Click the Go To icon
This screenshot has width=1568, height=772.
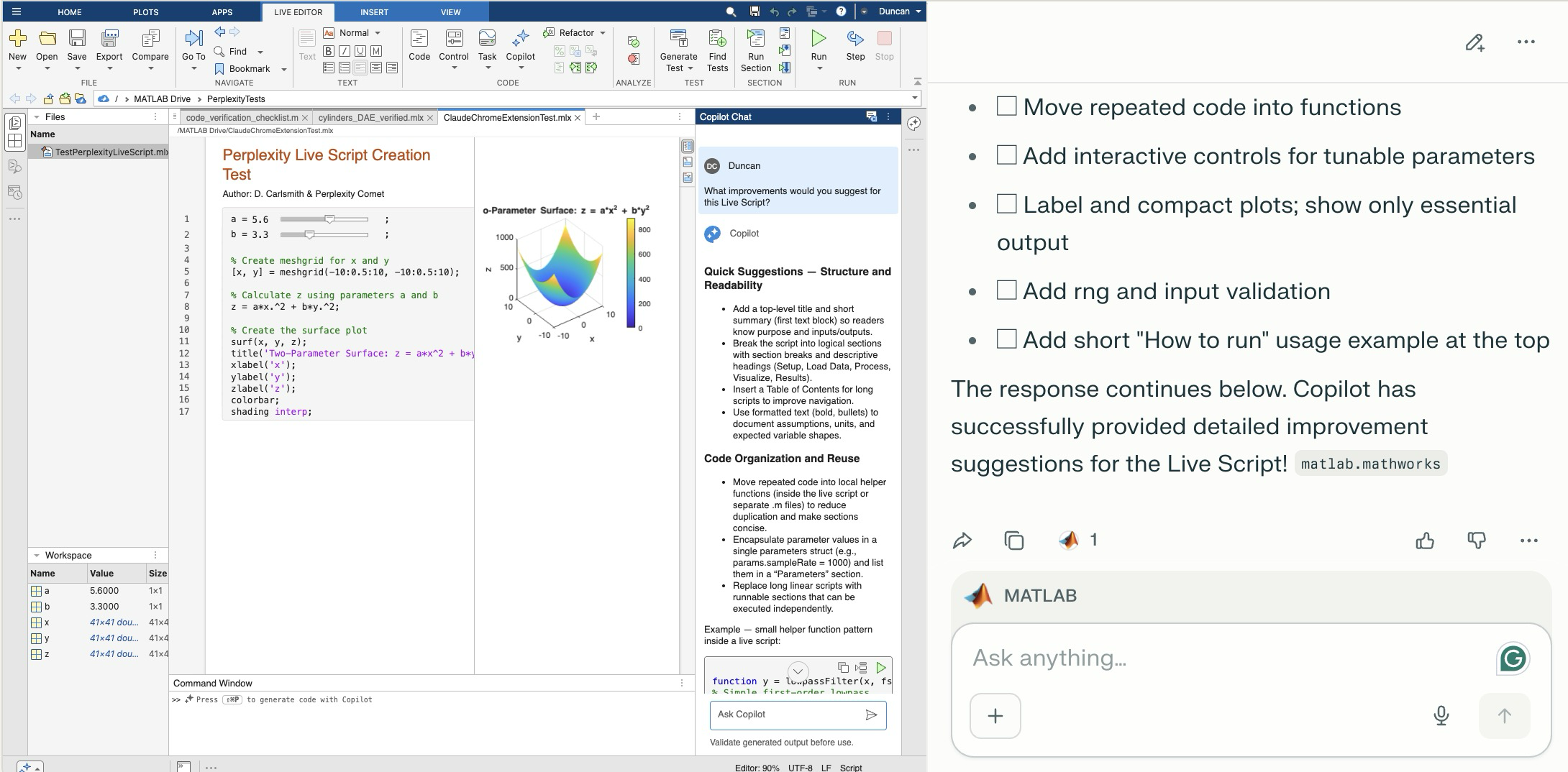tap(193, 38)
